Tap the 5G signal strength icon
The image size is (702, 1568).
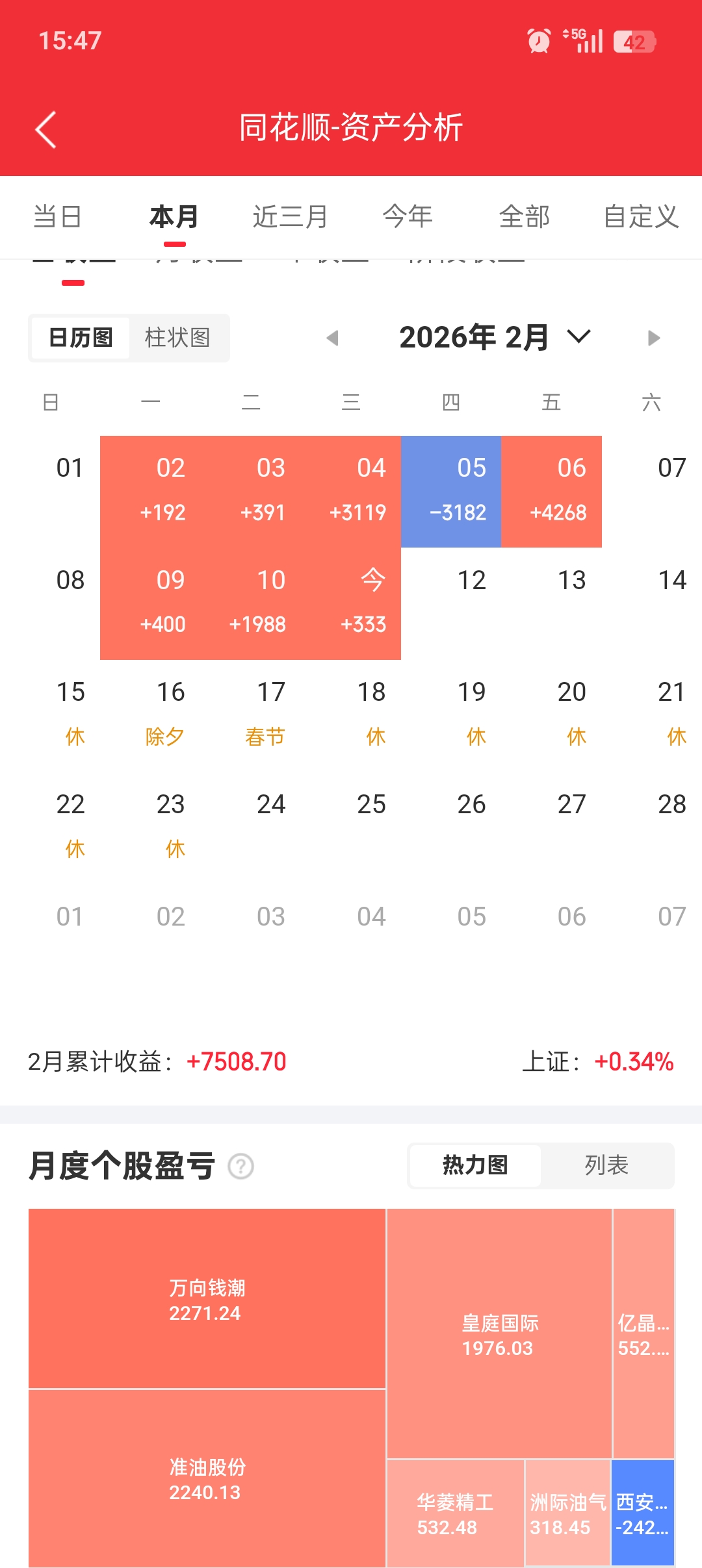point(583,41)
